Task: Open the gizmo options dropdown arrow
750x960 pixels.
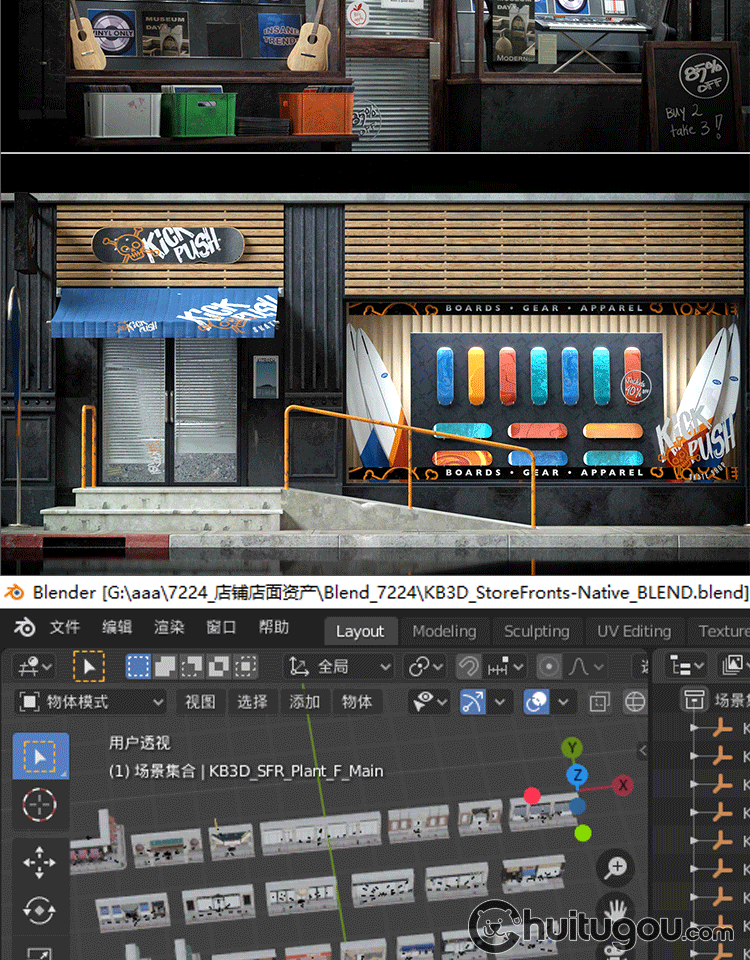Action: 500,702
